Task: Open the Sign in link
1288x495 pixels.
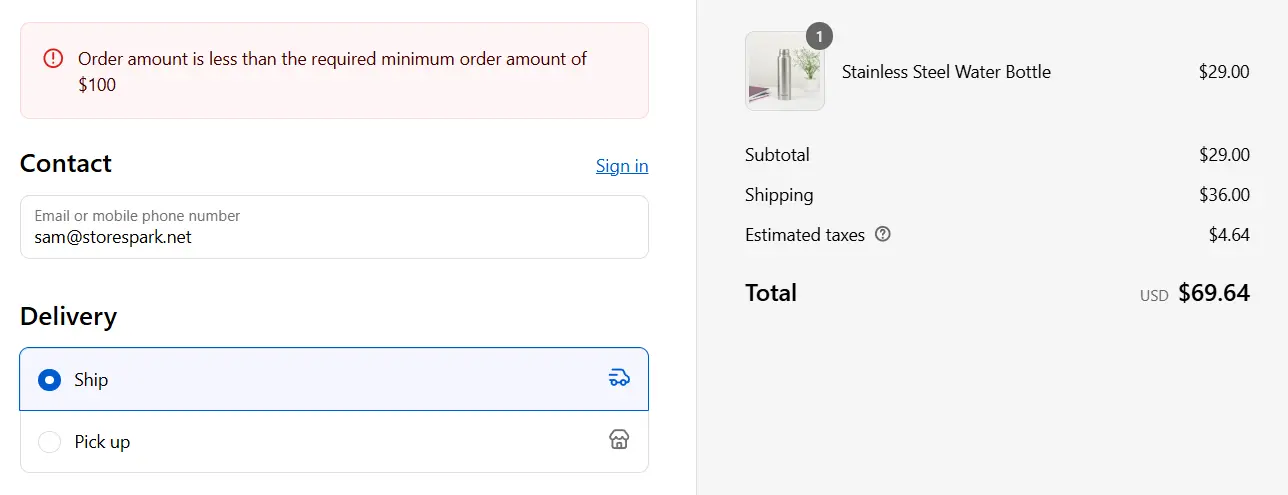Action: coord(621,166)
